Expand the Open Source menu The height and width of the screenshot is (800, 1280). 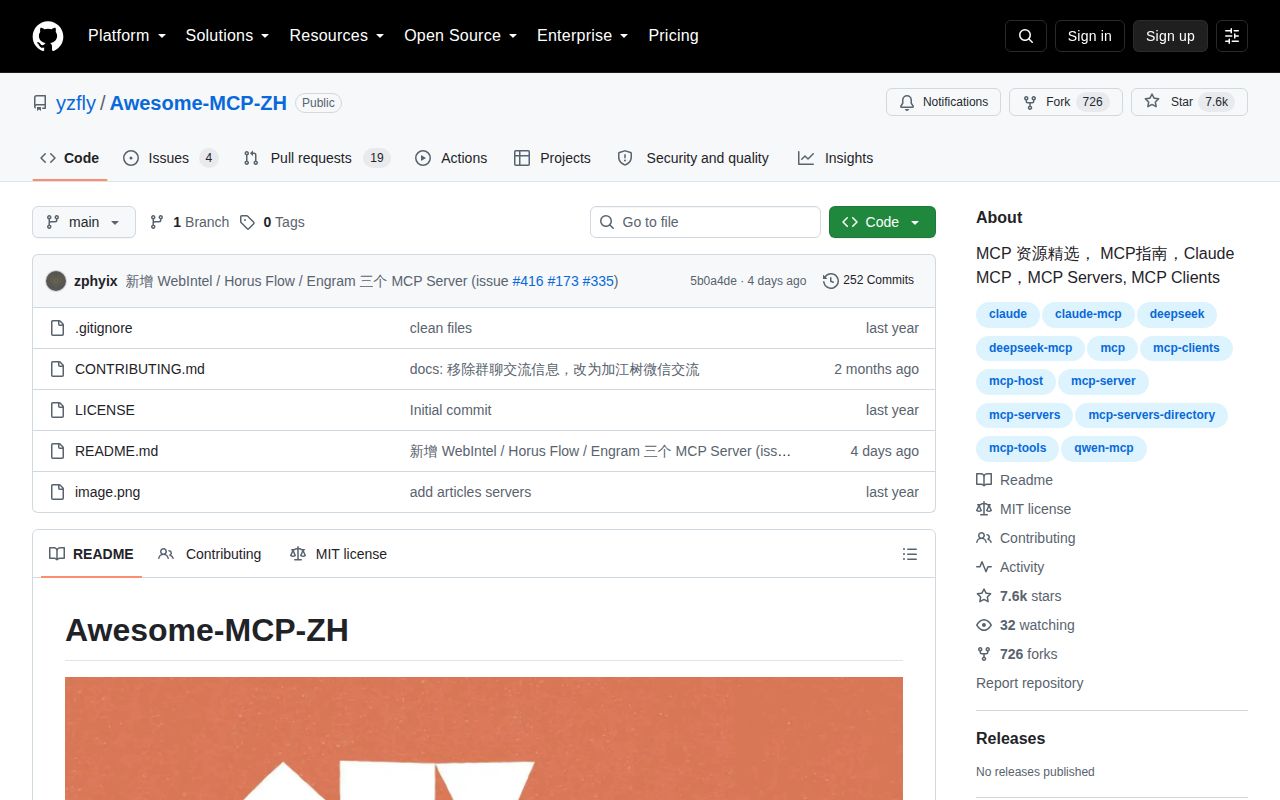pos(461,36)
